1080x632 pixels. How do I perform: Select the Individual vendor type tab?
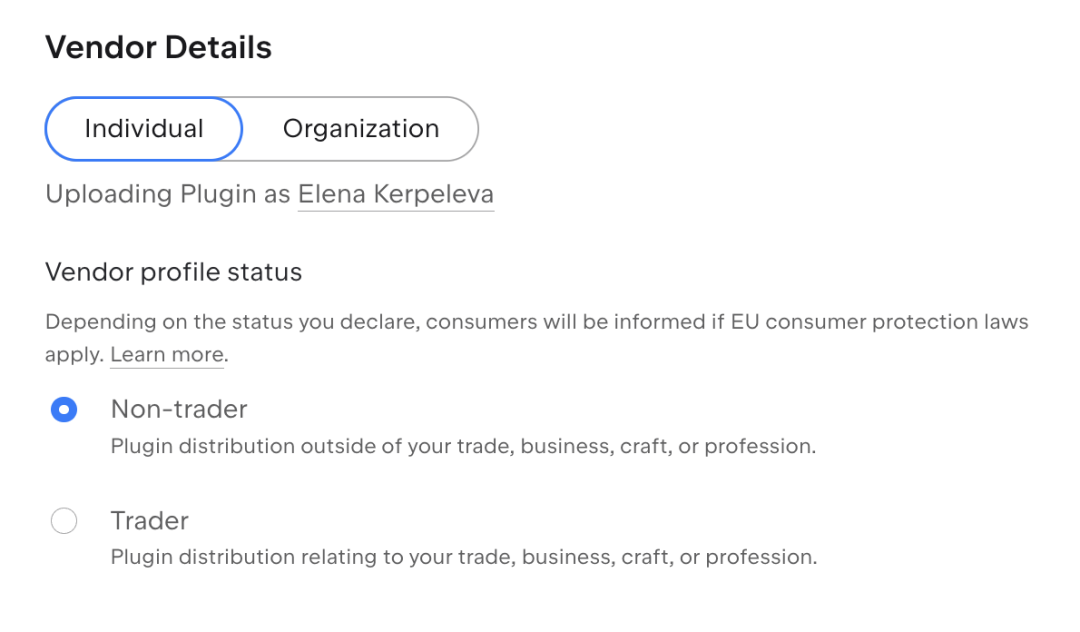coord(144,129)
